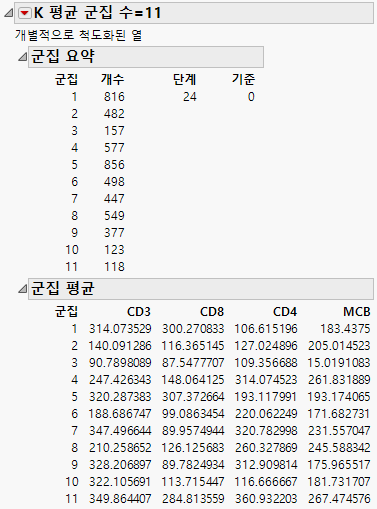The image size is (377, 509).
Task: Click the criterion value 0
Action: tap(251, 97)
